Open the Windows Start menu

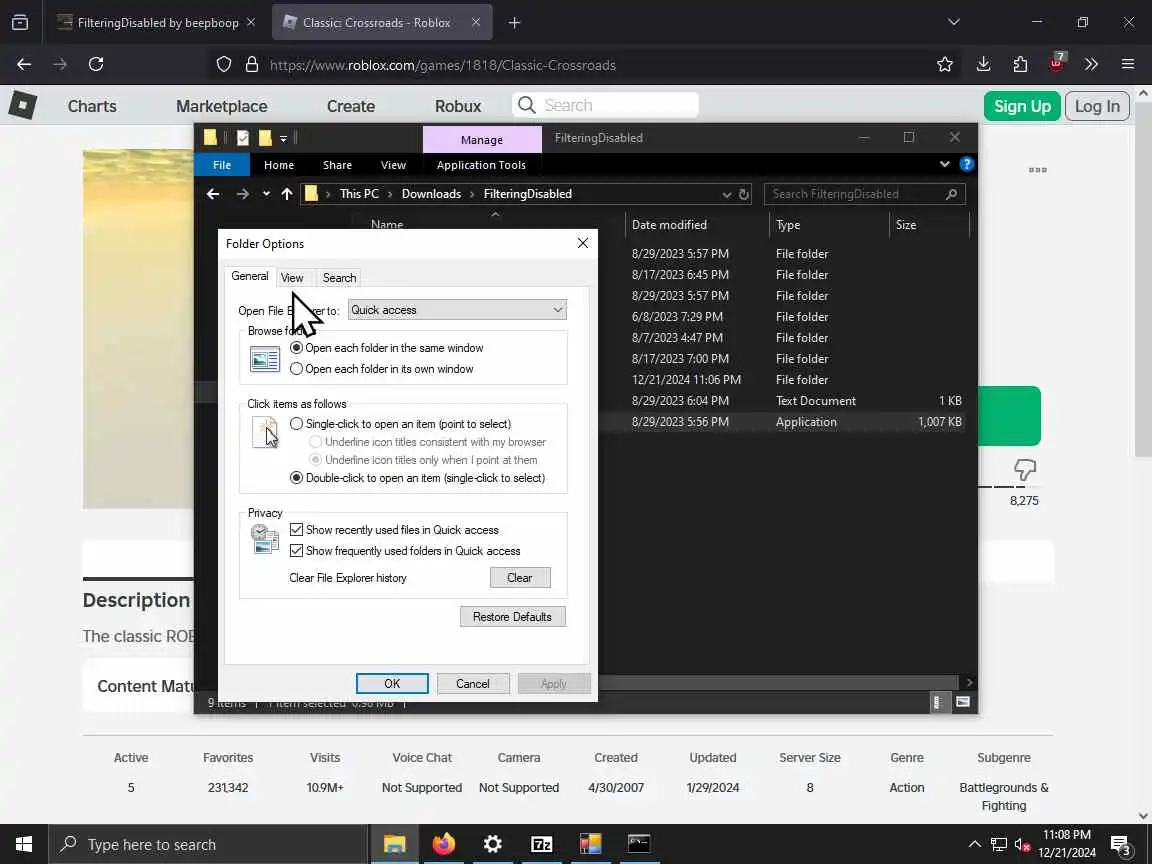[x=24, y=844]
